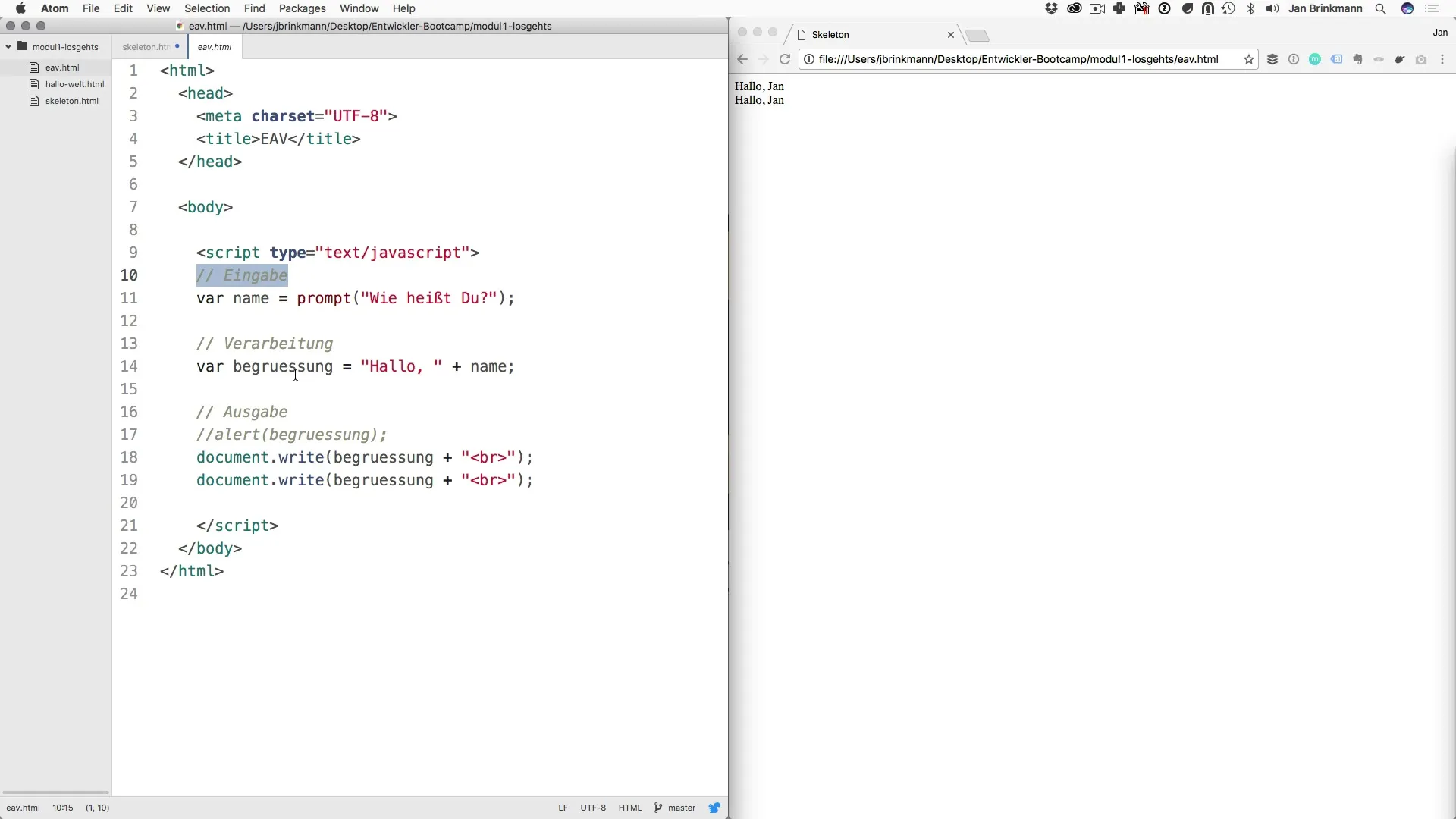
Task: Change the UTF-8 encoding selector
Action: [593, 808]
